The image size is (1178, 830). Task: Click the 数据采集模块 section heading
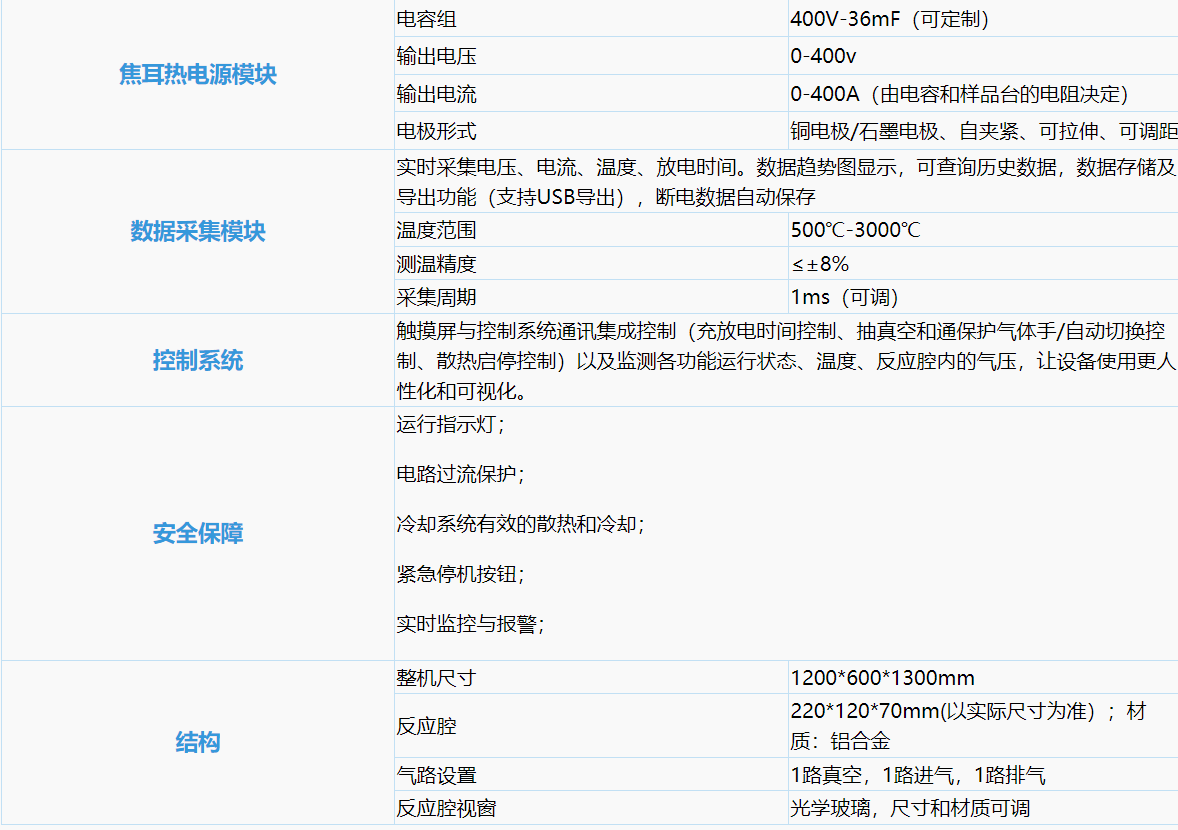(197, 232)
